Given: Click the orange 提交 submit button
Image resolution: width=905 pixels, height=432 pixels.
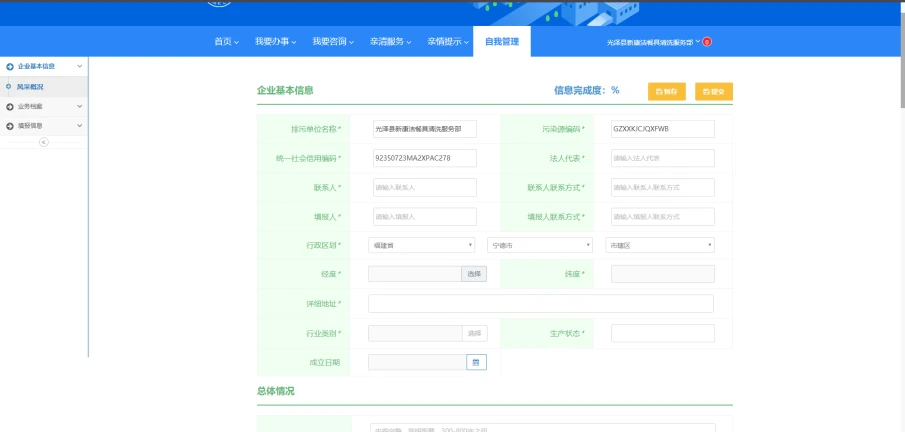Looking at the screenshot, I should pos(714,91).
